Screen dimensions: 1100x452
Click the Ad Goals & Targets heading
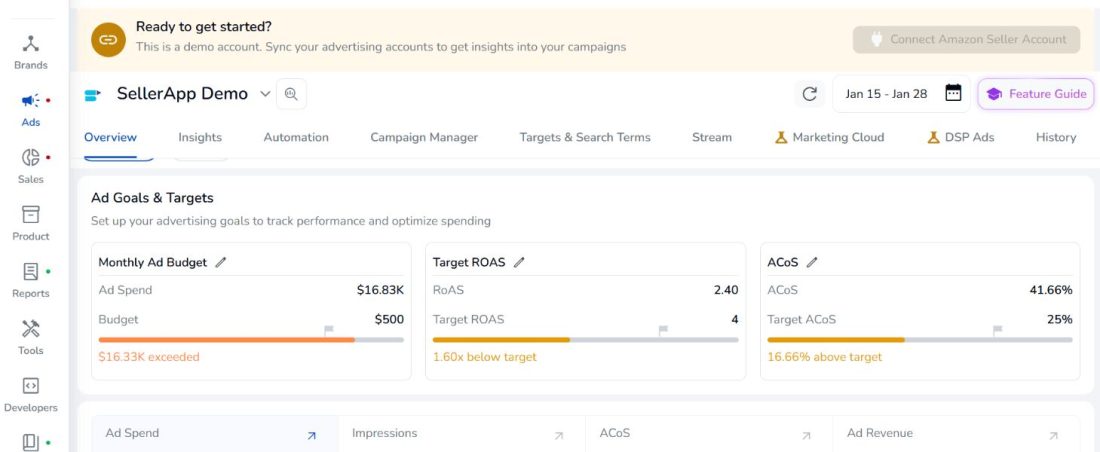pos(152,198)
